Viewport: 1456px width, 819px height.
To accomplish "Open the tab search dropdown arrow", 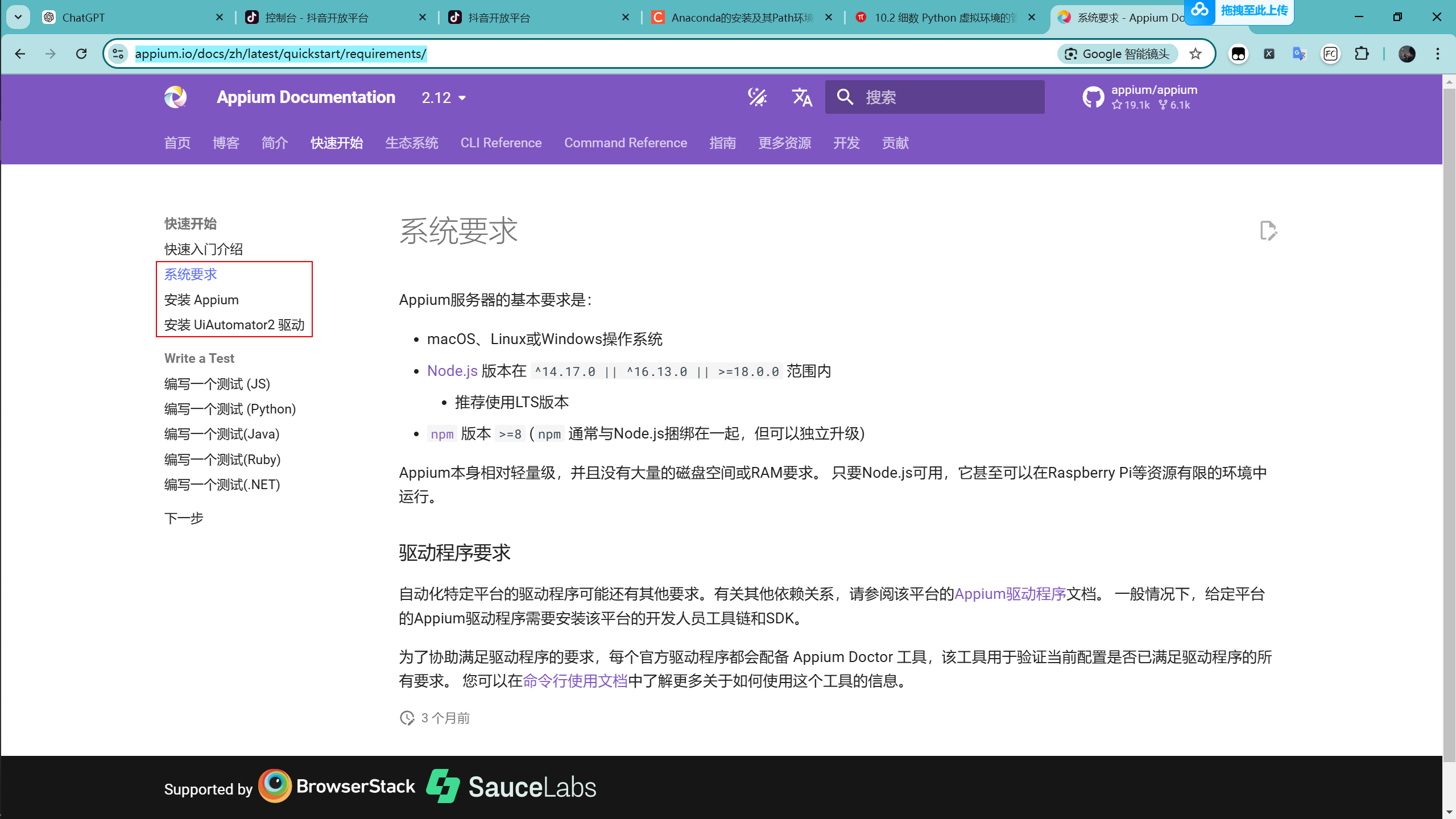I will [x=18, y=17].
